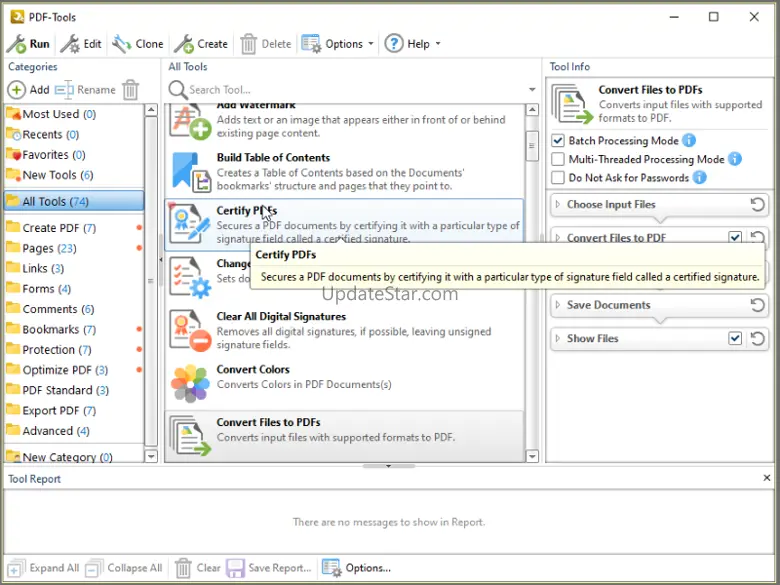Viewport: 780px width, 585px height.
Task: Click the Run tool icon
Action: tap(17, 44)
